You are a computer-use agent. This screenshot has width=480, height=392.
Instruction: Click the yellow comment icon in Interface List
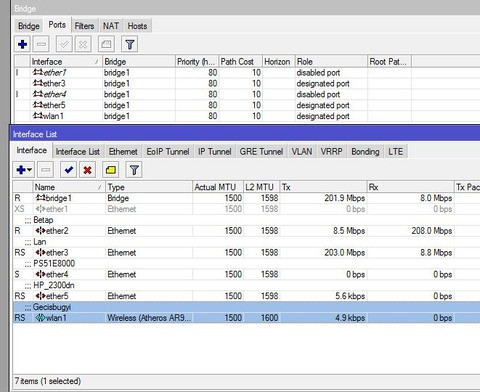(x=111, y=170)
